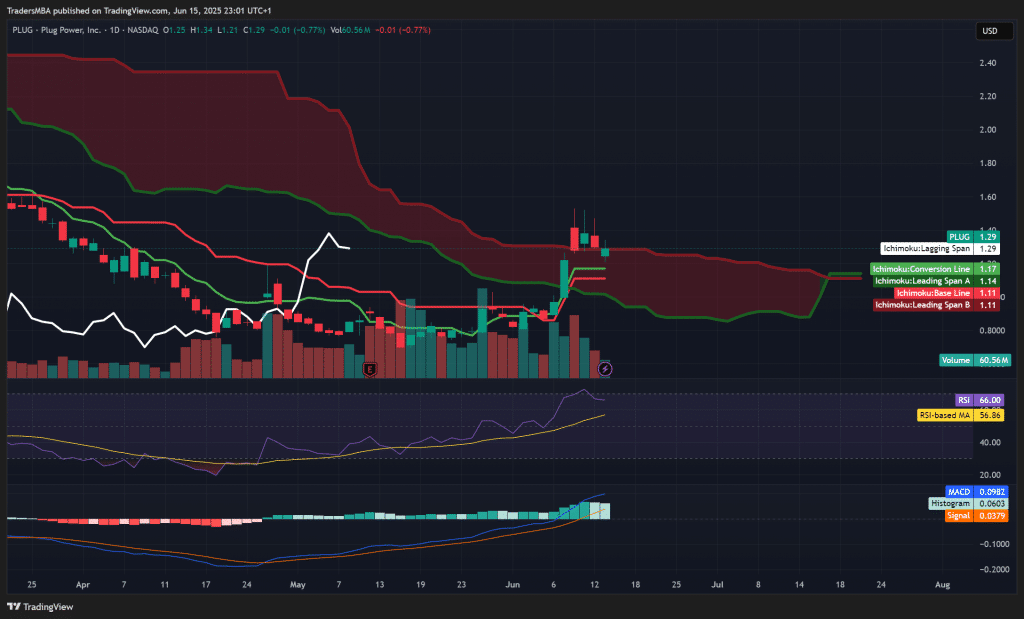This screenshot has width=1024, height=619.
Task: Open the USD currency selector
Action: [x=989, y=31]
